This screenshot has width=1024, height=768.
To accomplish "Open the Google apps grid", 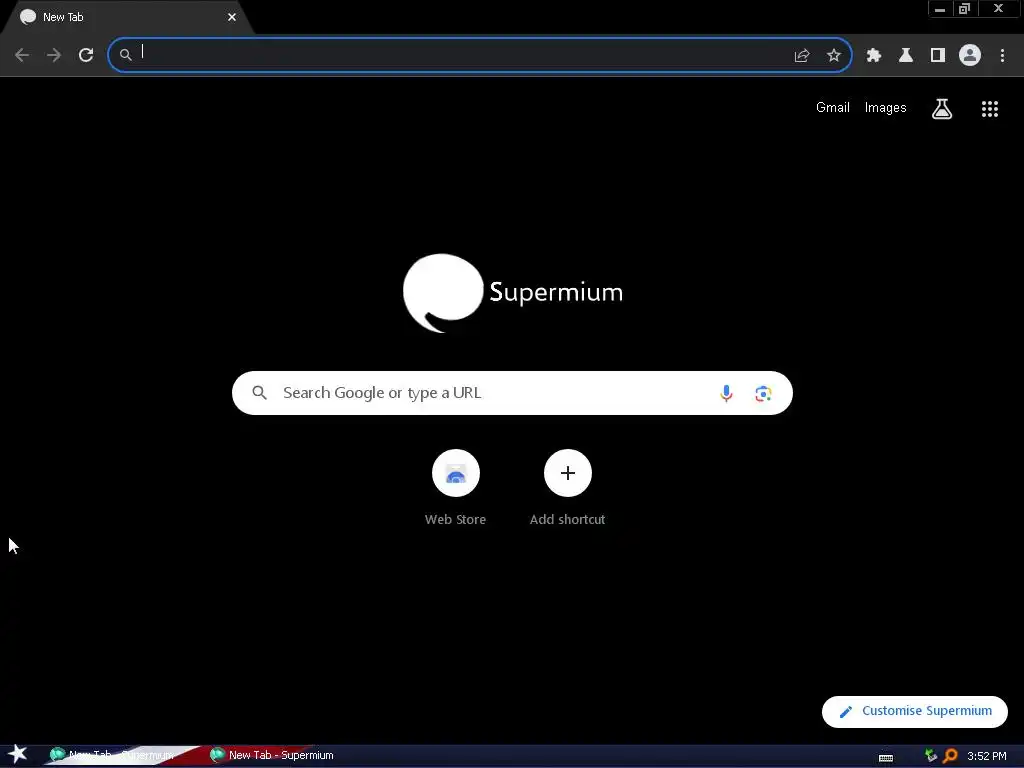I will (990, 109).
